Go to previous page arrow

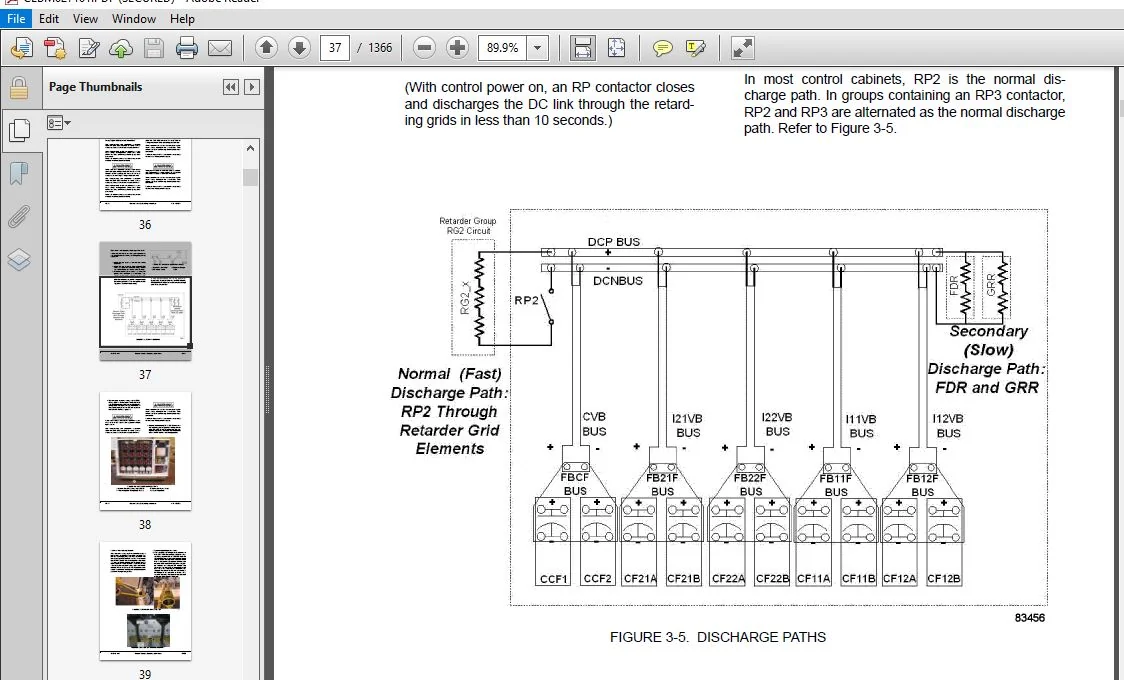267,48
